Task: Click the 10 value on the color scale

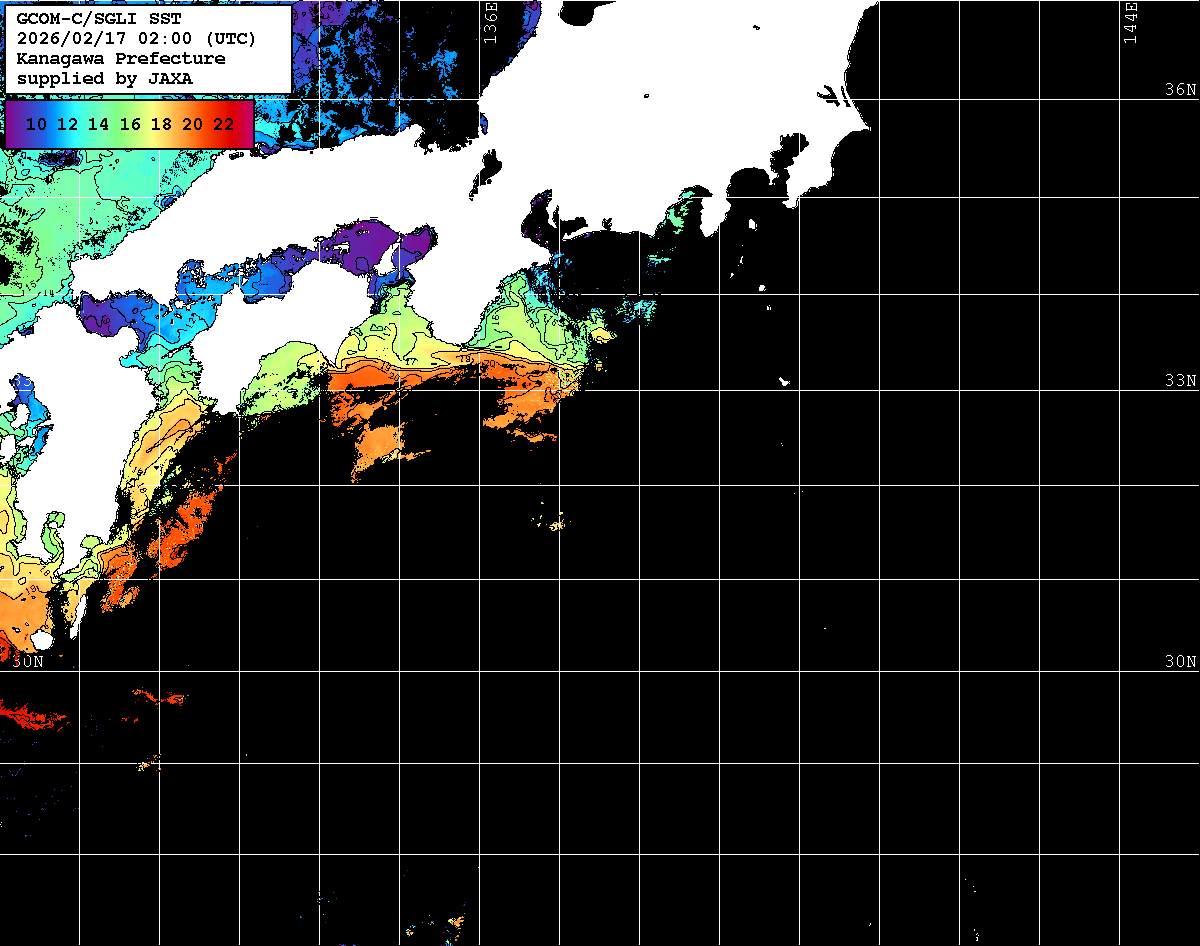Action: coord(37,124)
